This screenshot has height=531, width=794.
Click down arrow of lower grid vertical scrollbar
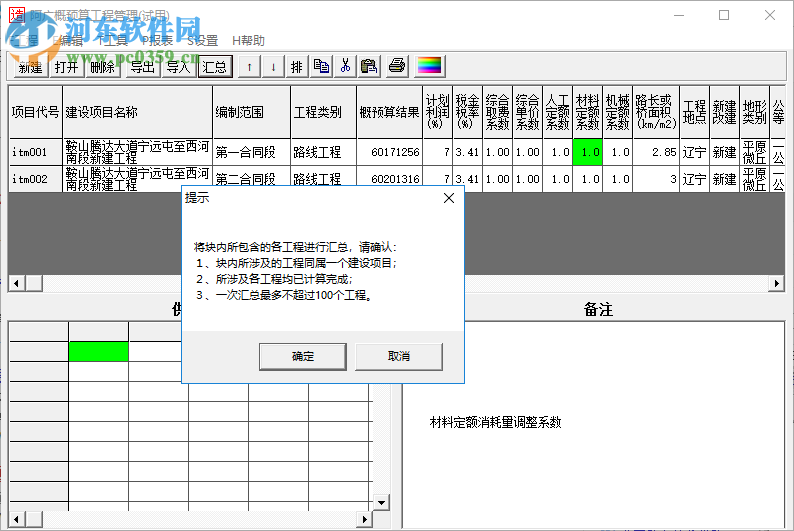pos(381,503)
